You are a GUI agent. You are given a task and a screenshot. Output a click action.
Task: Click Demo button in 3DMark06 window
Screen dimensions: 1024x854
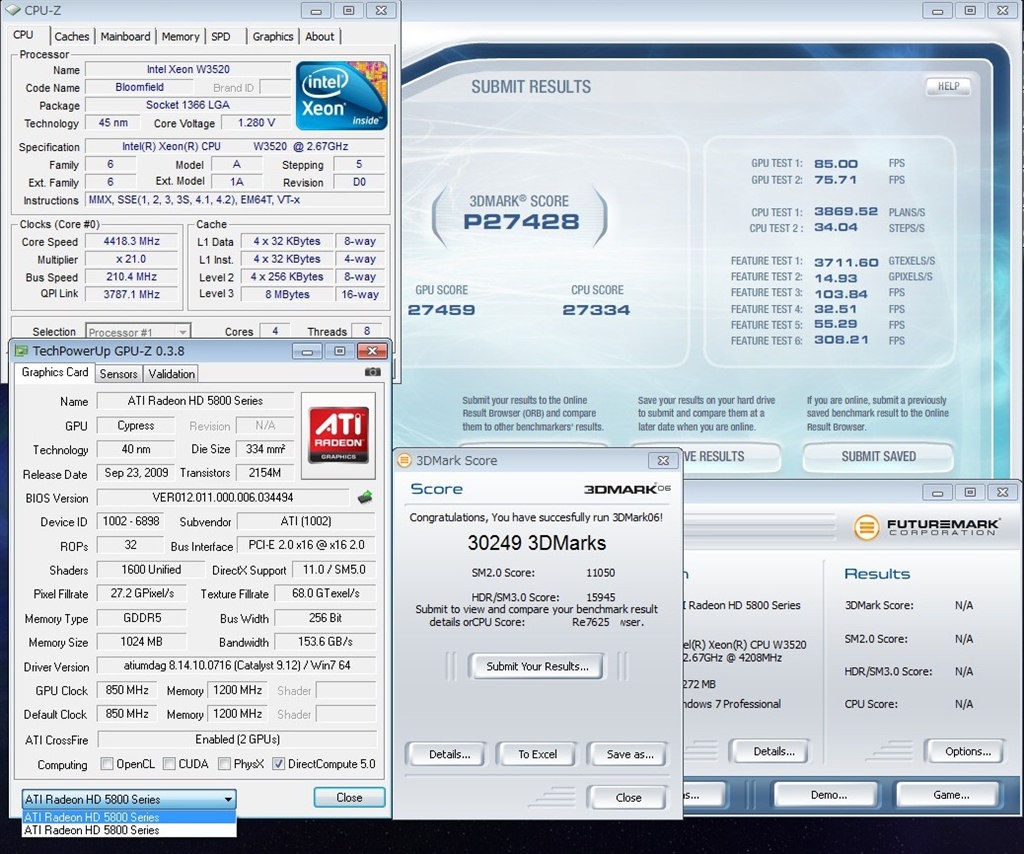tap(829, 795)
